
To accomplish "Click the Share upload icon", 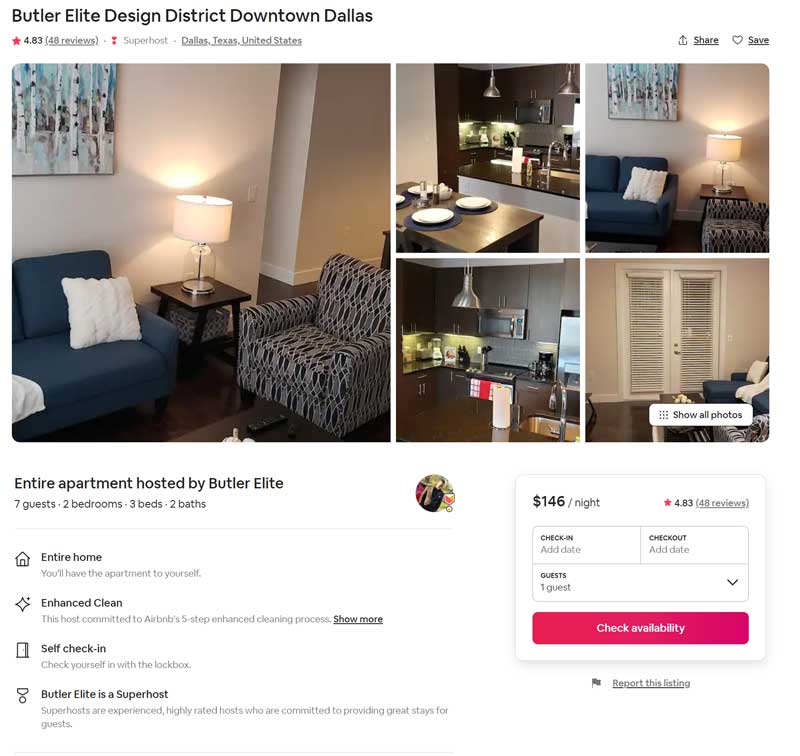I will pyautogui.click(x=683, y=40).
